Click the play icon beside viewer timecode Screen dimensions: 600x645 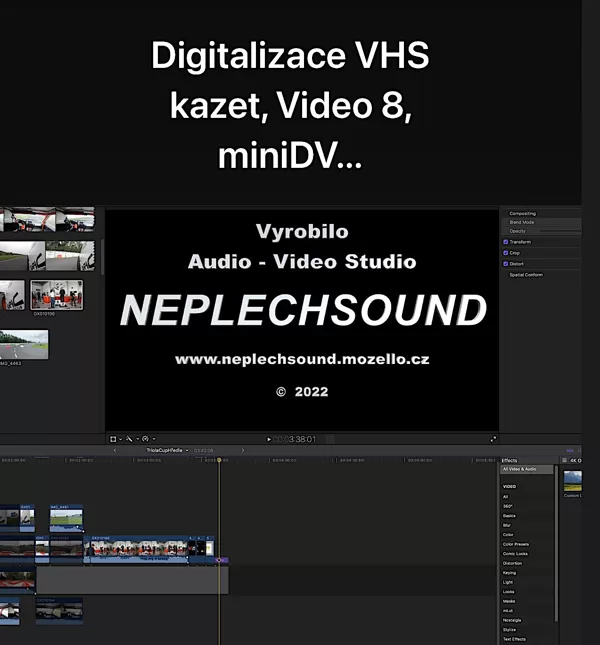pyautogui.click(x=269, y=439)
